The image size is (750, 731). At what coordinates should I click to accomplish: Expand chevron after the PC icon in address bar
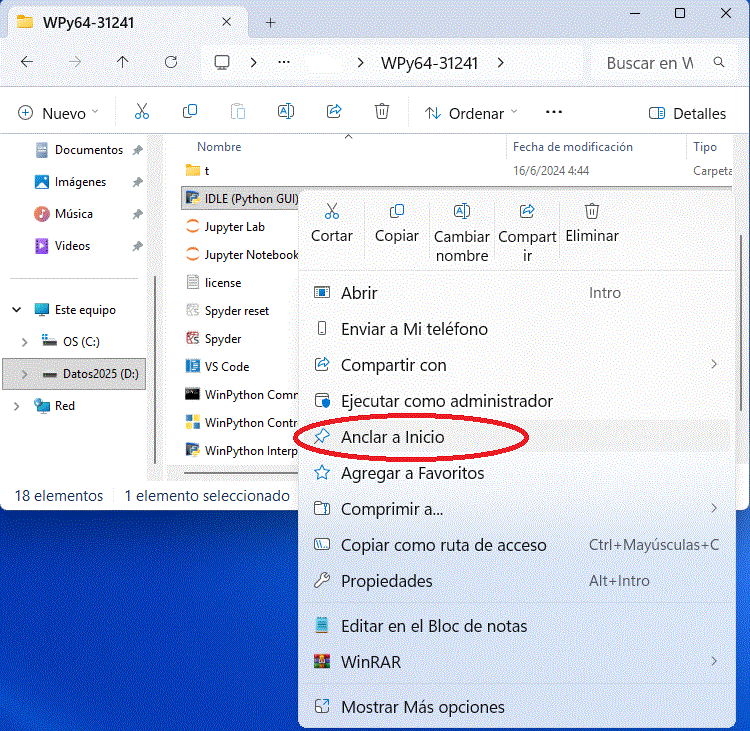pyautogui.click(x=254, y=62)
